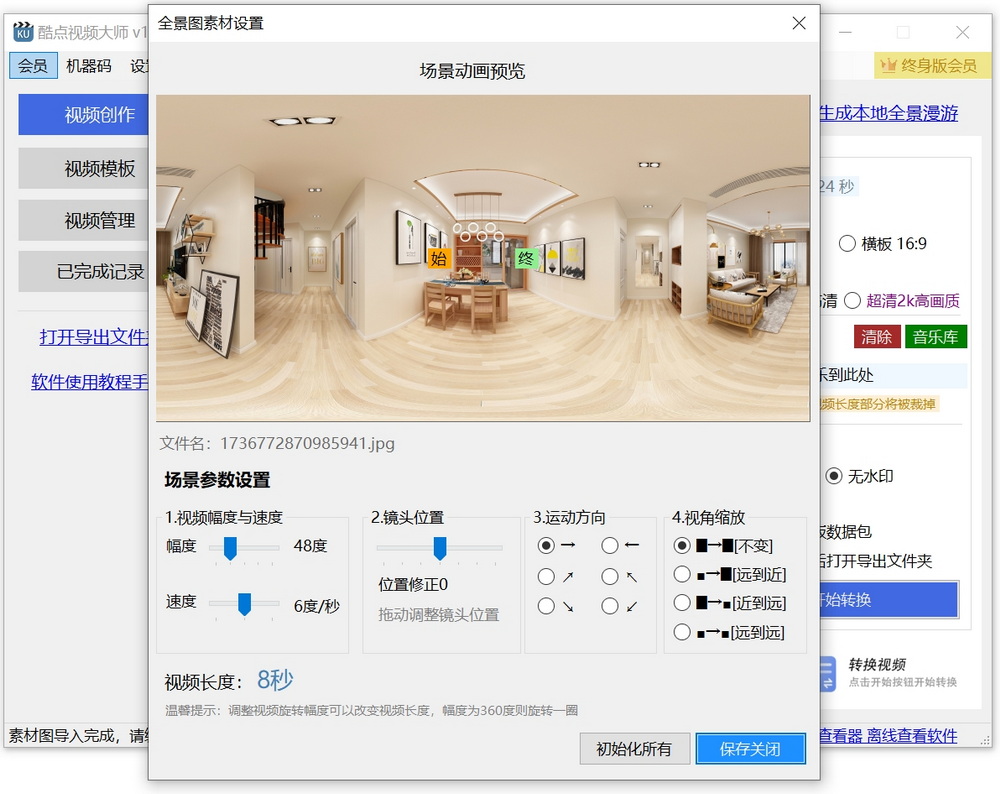This screenshot has height=794, width=1000.
Task: Click the 初始化所有 button
Action: (x=635, y=749)
